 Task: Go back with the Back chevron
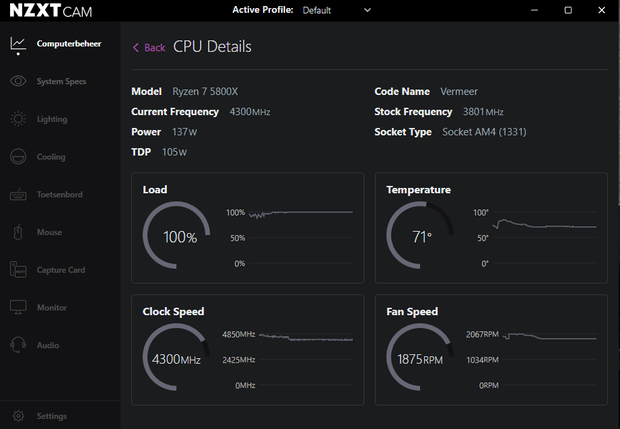(136, 48)
